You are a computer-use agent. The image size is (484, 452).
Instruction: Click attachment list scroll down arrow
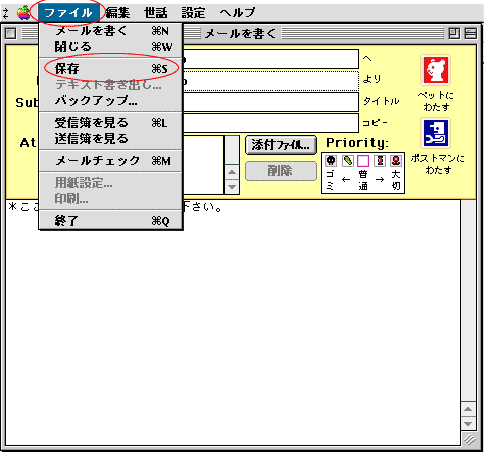point(232,187)
